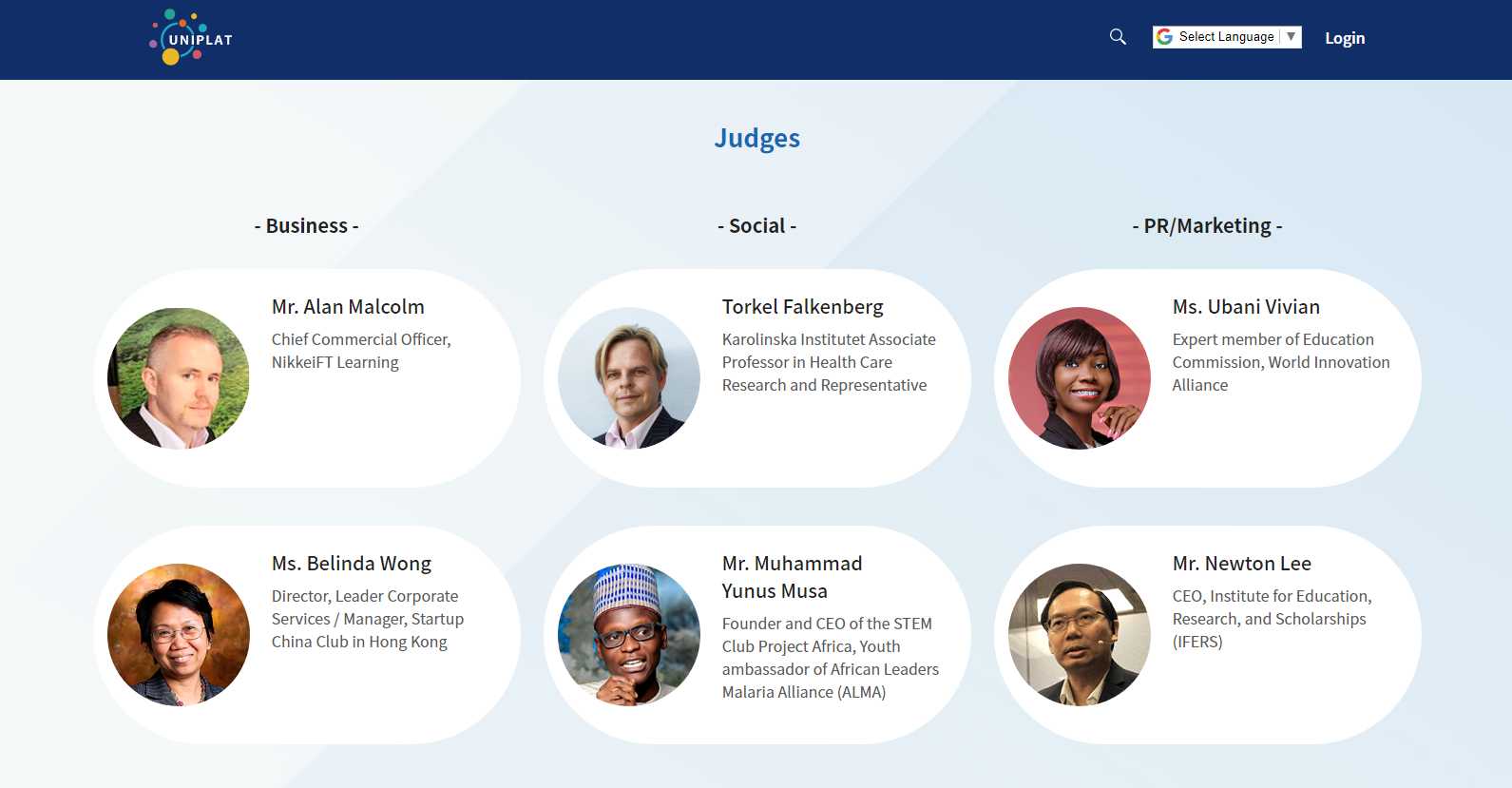Image resolution: width=1512 pixels, height=788 pixels.
Task: Select the Social category heading
Action: [x=757, y=226]
